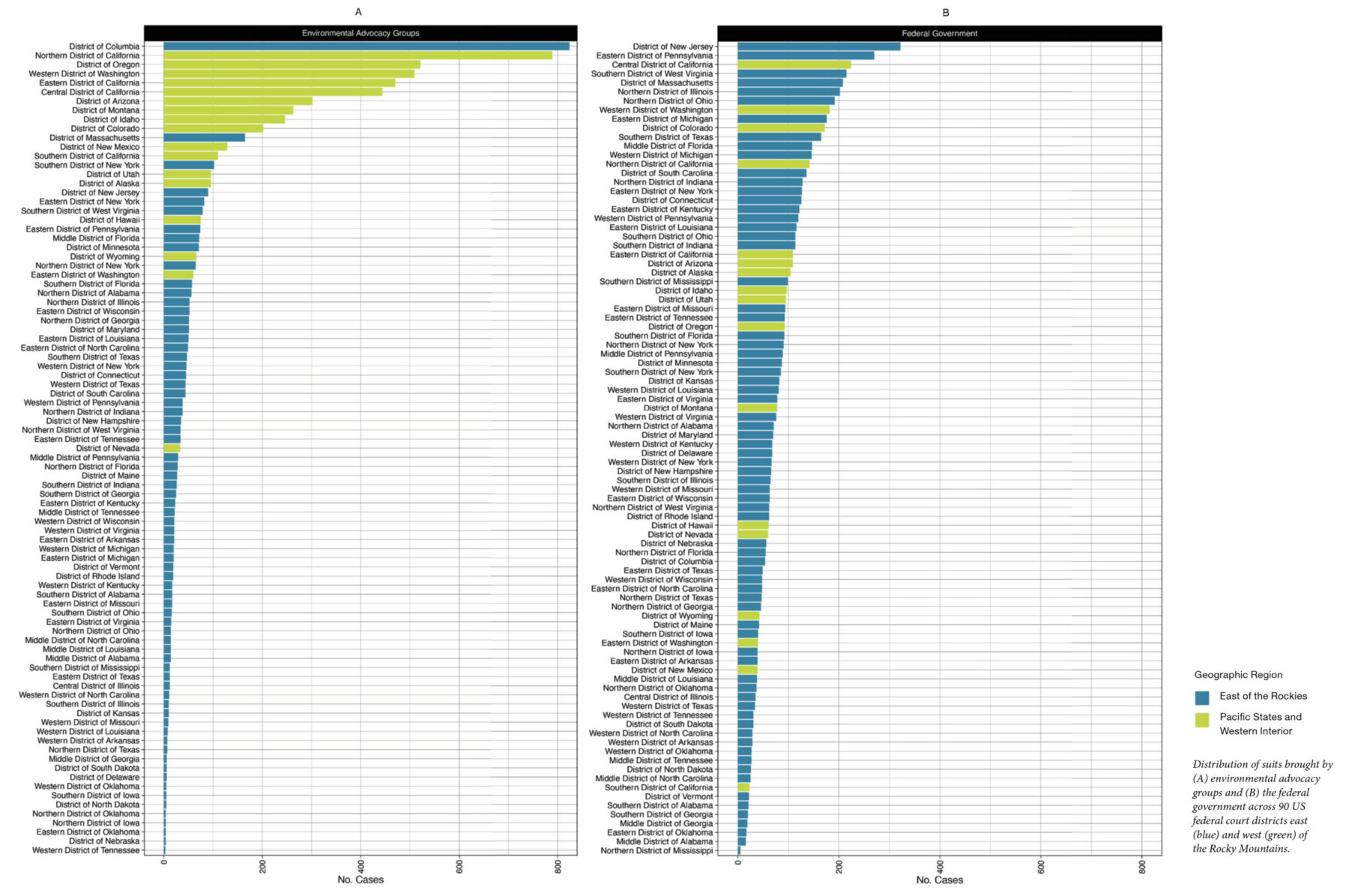Click the No. Cases axis title under panel B
This screenshot has width=1349, height=896.
pos(939,880)
